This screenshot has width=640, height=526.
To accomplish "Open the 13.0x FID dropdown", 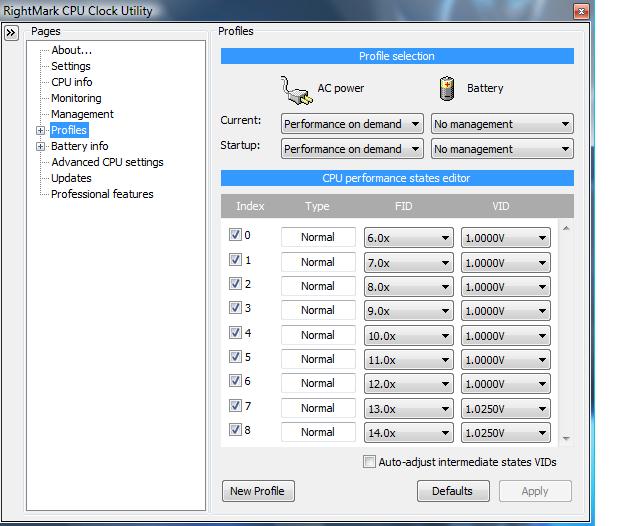I will click(x=409, y=409).
